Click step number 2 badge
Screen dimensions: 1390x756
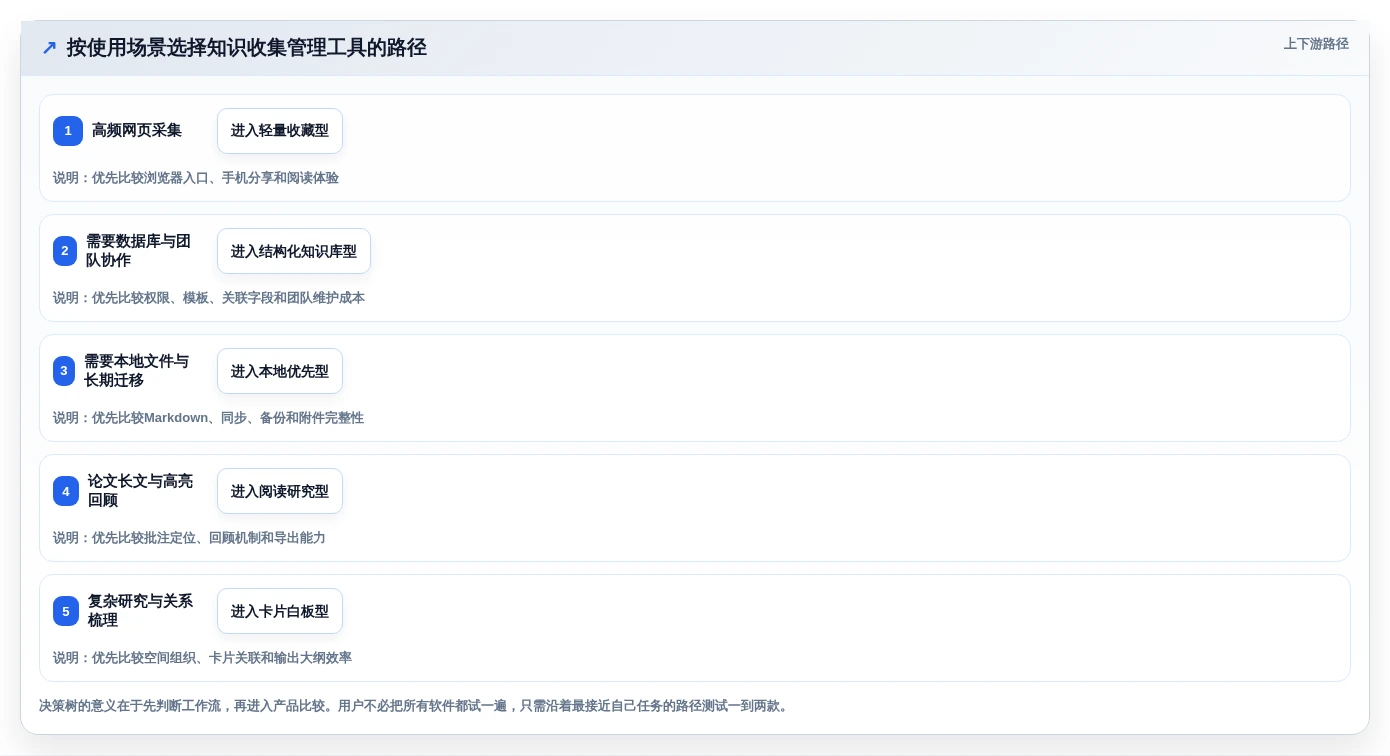click(65, 251)
